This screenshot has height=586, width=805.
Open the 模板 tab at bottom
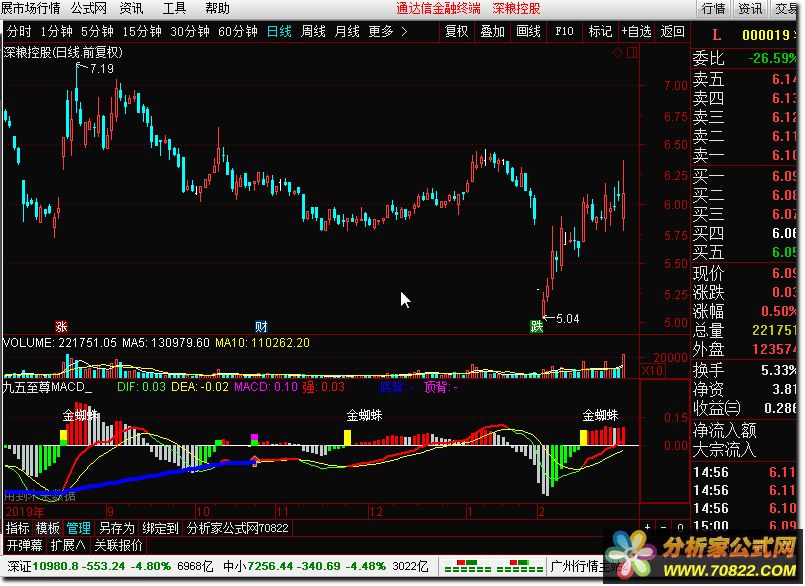click(48, 528)
